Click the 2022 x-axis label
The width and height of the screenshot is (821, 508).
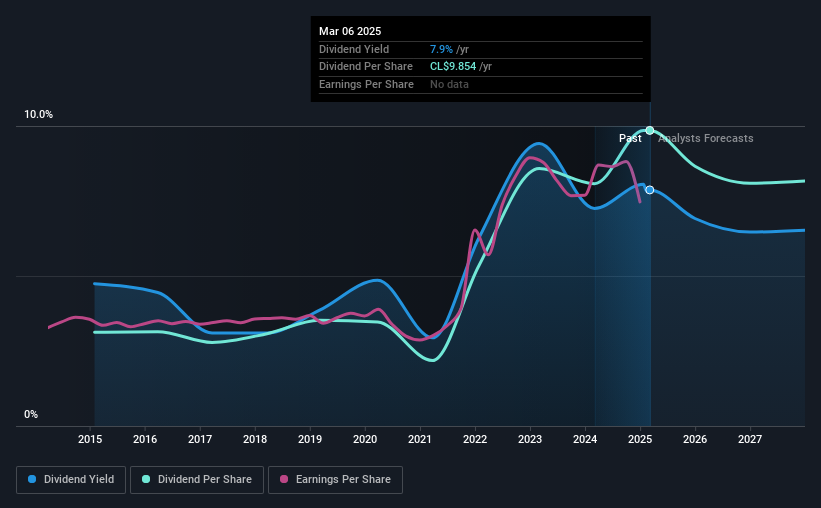click(x=475, y=439)
